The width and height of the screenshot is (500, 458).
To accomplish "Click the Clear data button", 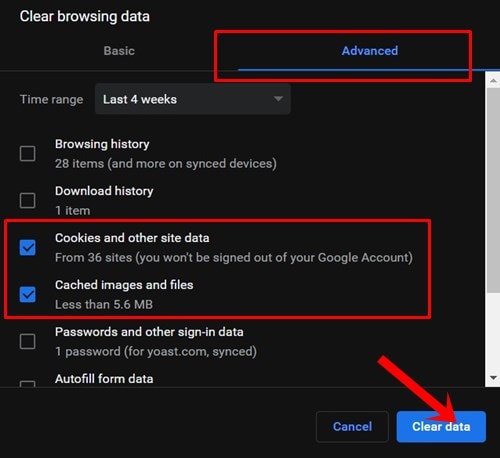I will (441, 427).
